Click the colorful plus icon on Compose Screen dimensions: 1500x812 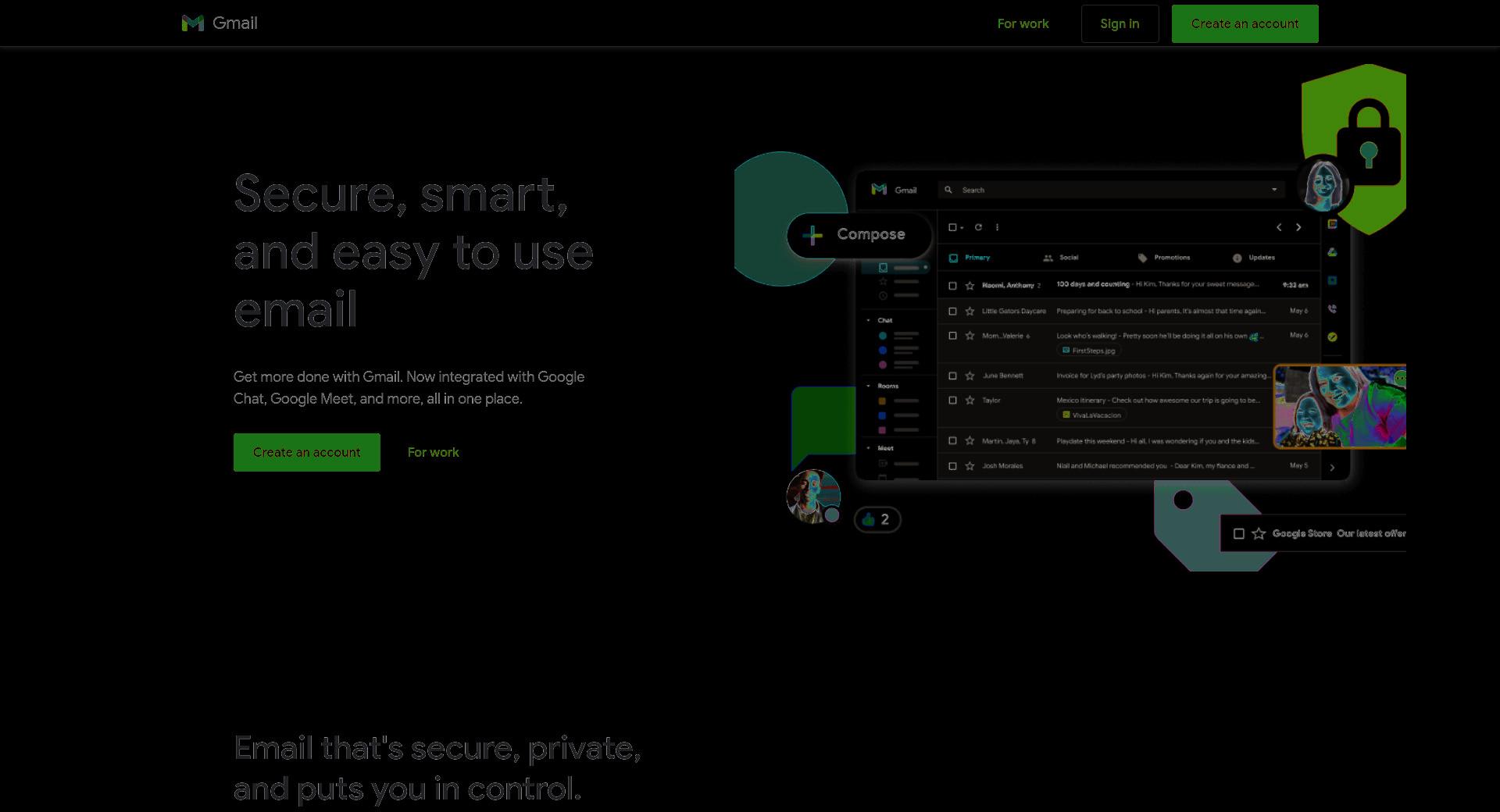[812, 234]
